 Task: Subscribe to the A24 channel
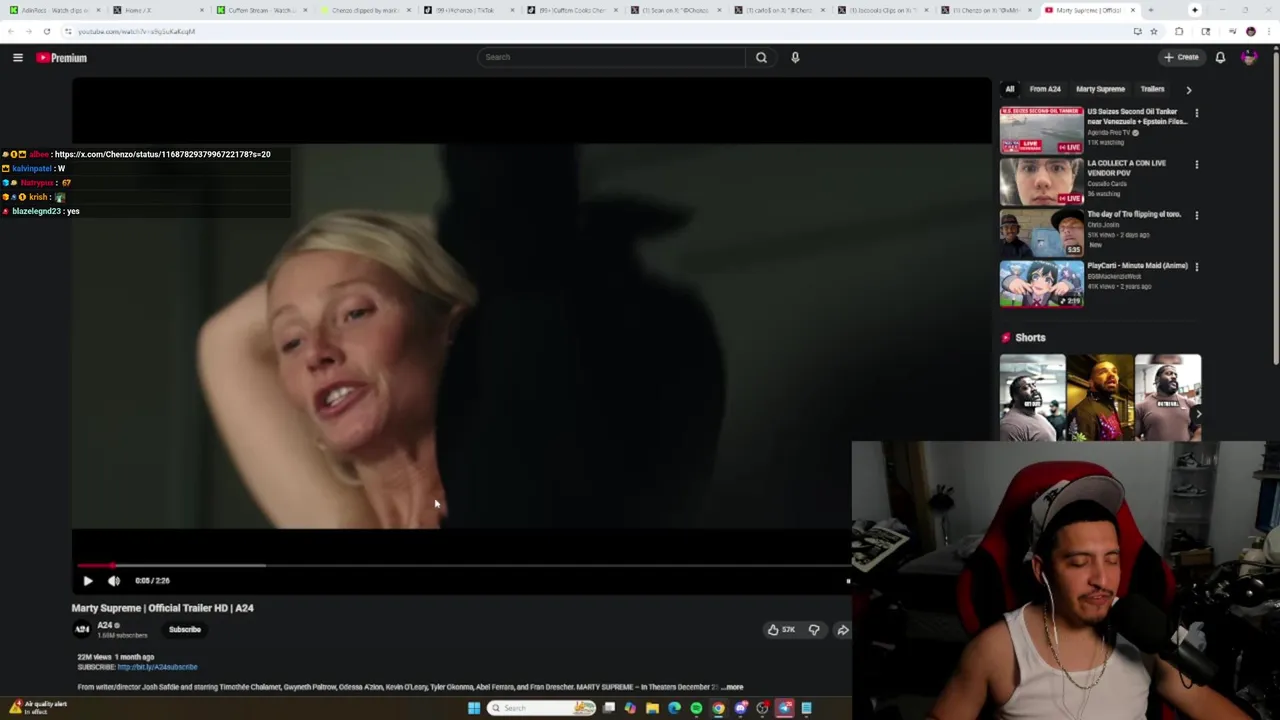tap(184, 629)
